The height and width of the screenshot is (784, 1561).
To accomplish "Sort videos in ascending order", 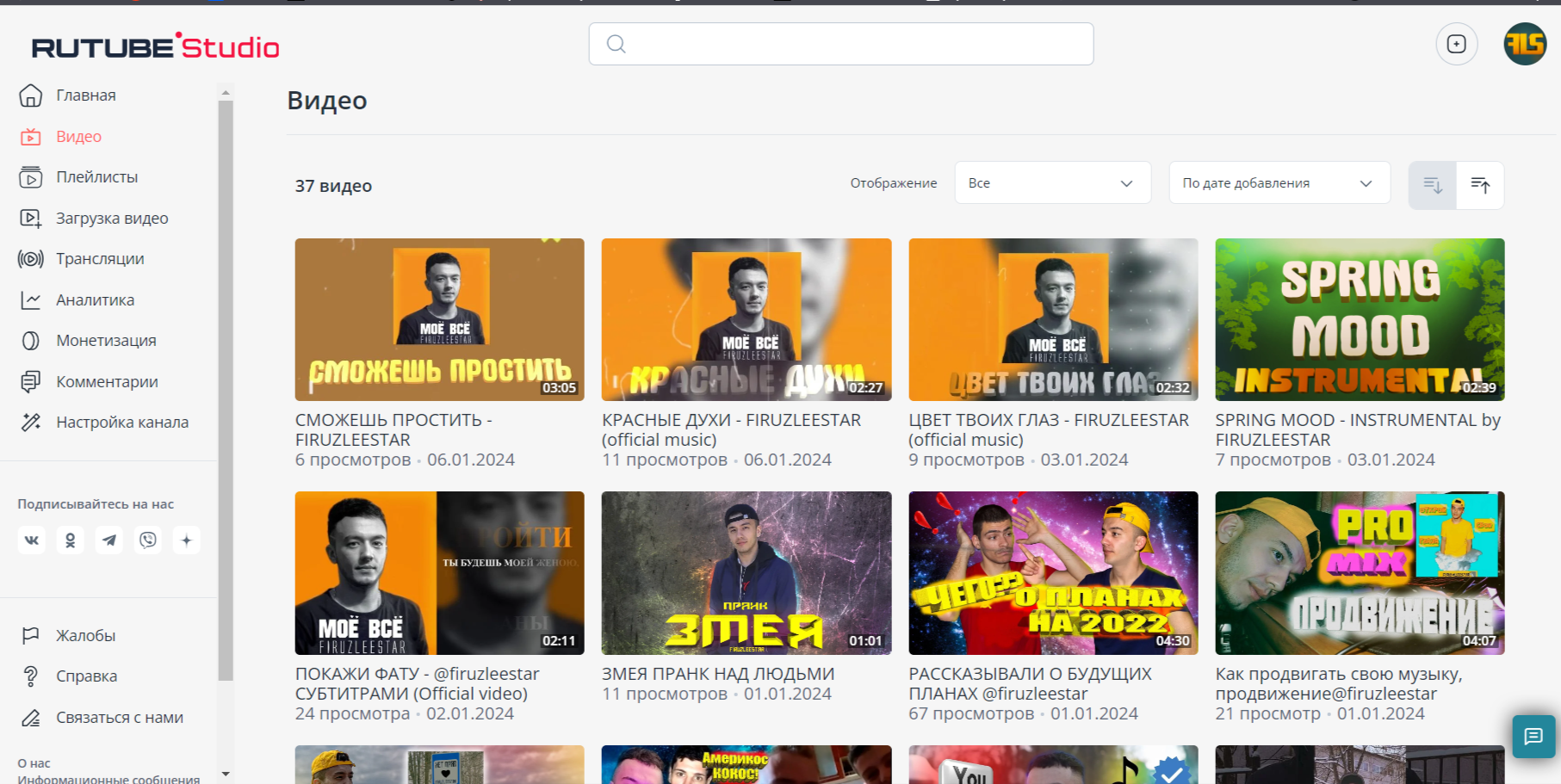I will 1480,185.
